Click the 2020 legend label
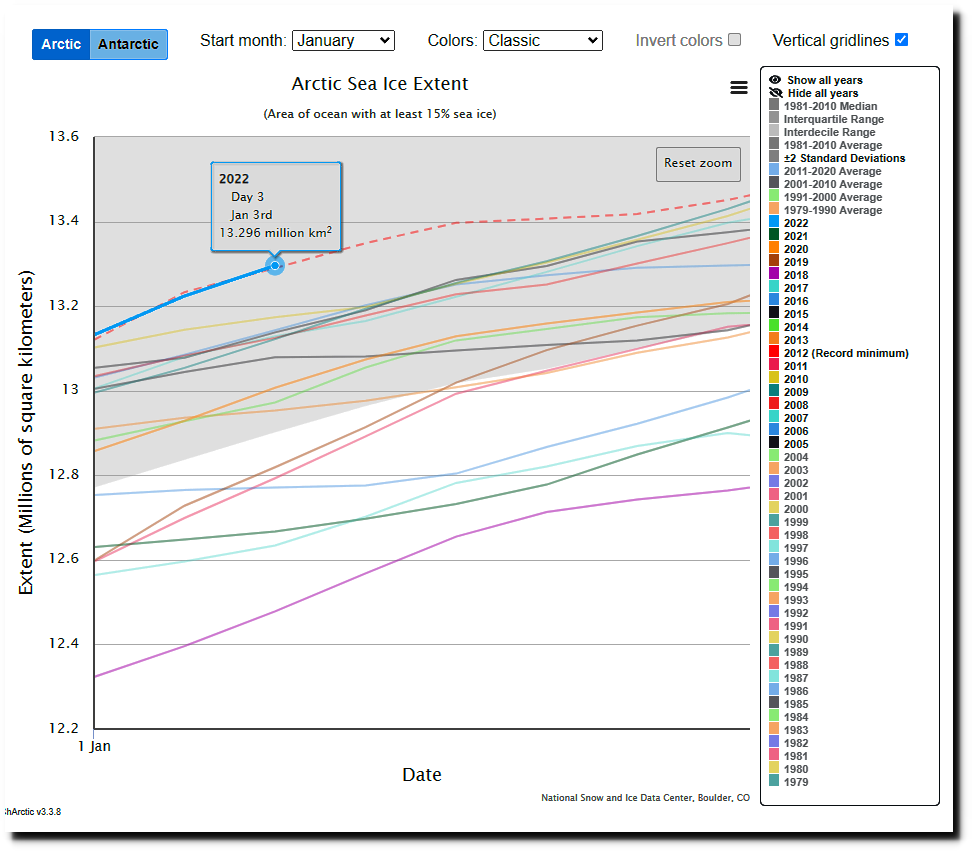This screenshot has height=851, width=972. 796,249
